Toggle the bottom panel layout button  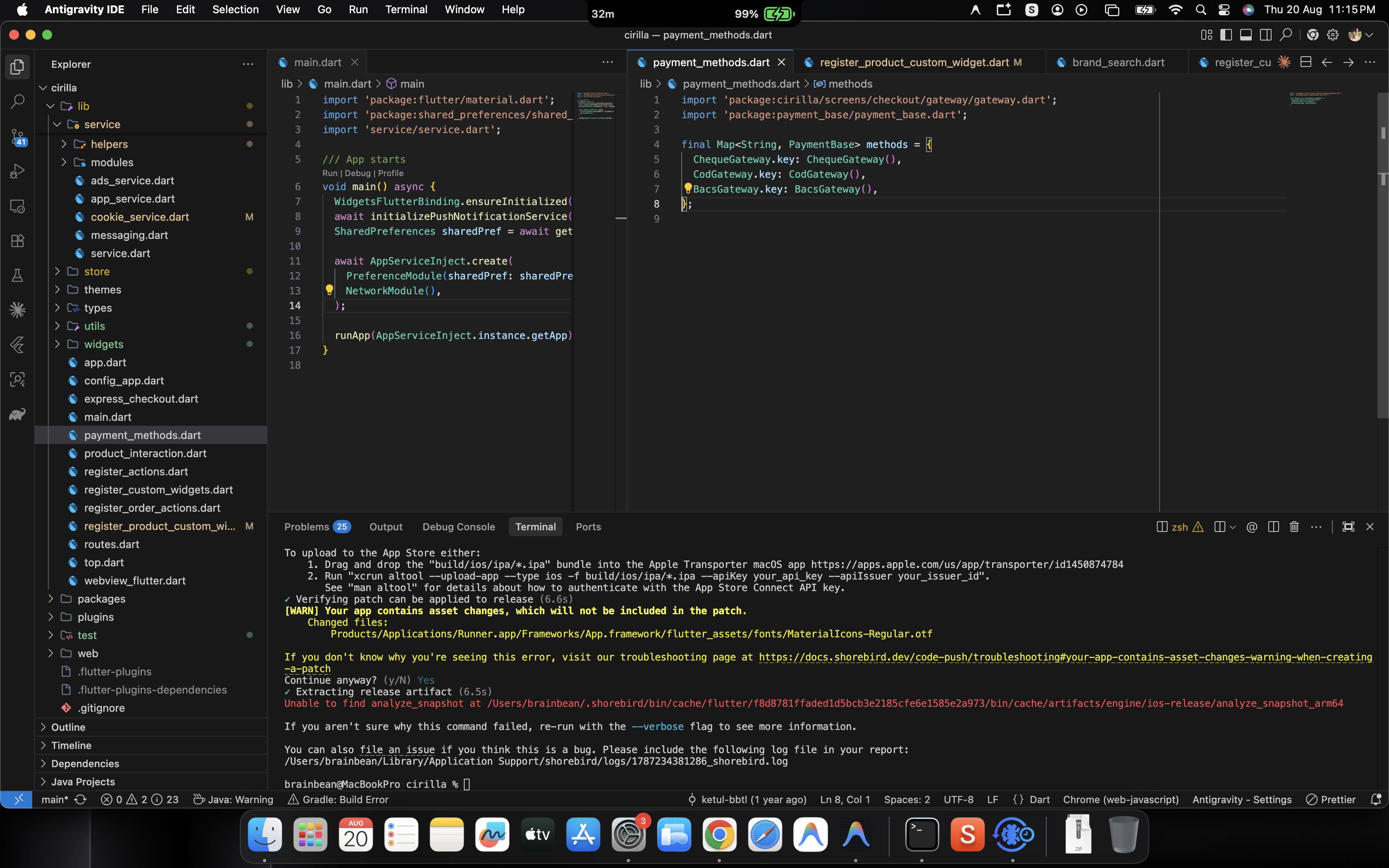(1246, 35)
